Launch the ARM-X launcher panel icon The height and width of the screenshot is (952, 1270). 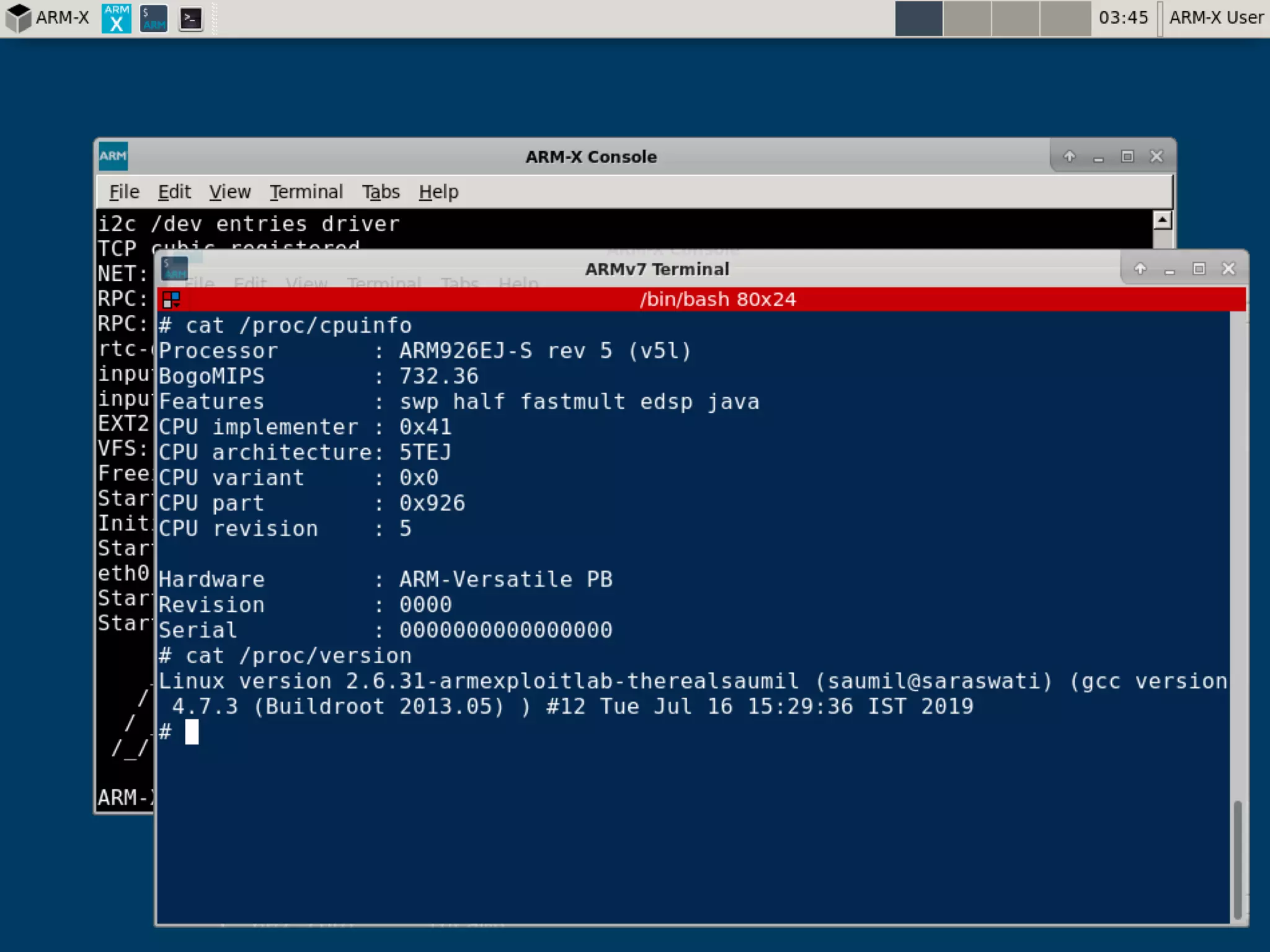[117, 18]
